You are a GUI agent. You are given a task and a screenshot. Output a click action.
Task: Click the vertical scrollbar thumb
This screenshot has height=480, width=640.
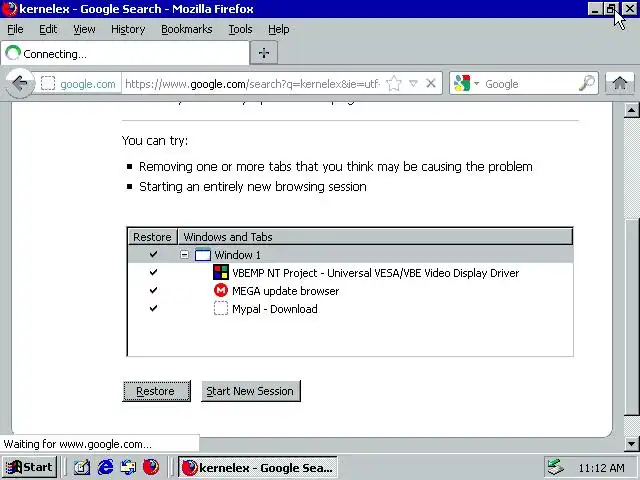coord(631,318)
